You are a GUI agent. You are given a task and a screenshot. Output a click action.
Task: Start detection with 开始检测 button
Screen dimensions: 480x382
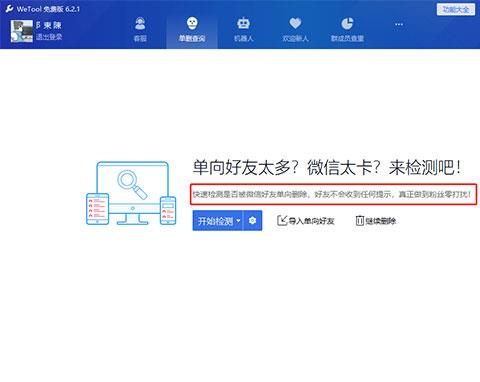point(216,221)
